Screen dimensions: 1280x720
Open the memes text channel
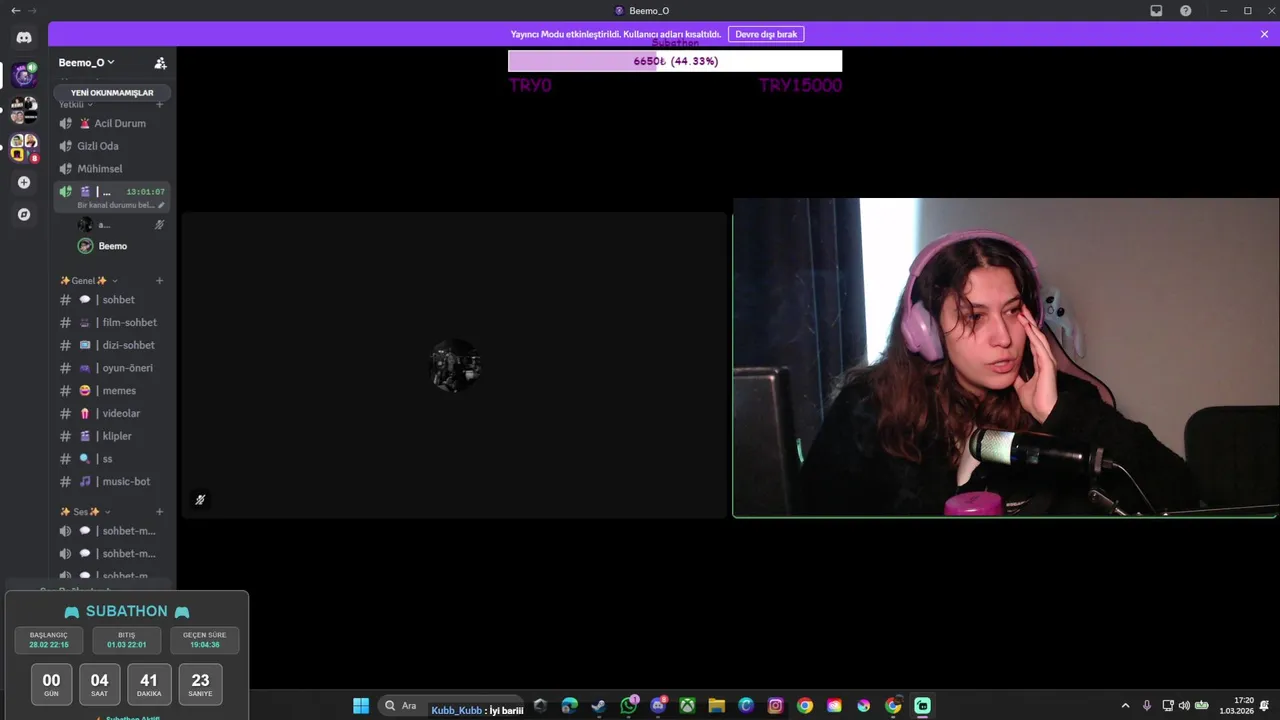[112, 391]
